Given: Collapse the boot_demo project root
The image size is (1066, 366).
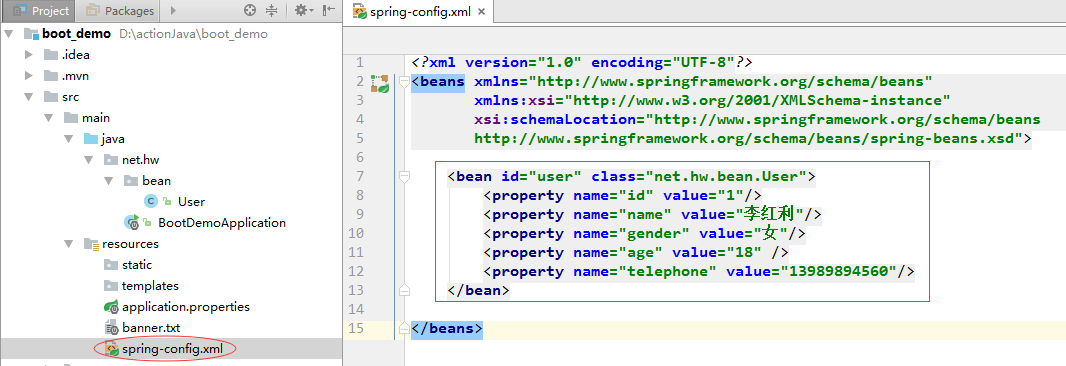Looking at the screenshot, I should [8, 34].
